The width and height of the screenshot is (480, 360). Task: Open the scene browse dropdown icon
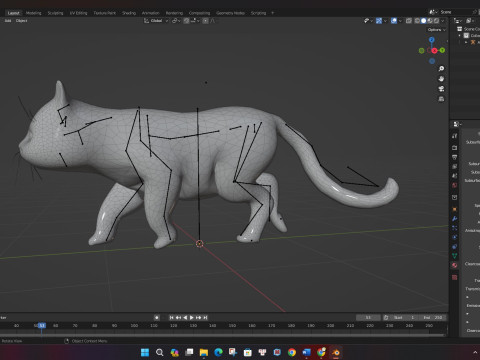coord(434,12)
